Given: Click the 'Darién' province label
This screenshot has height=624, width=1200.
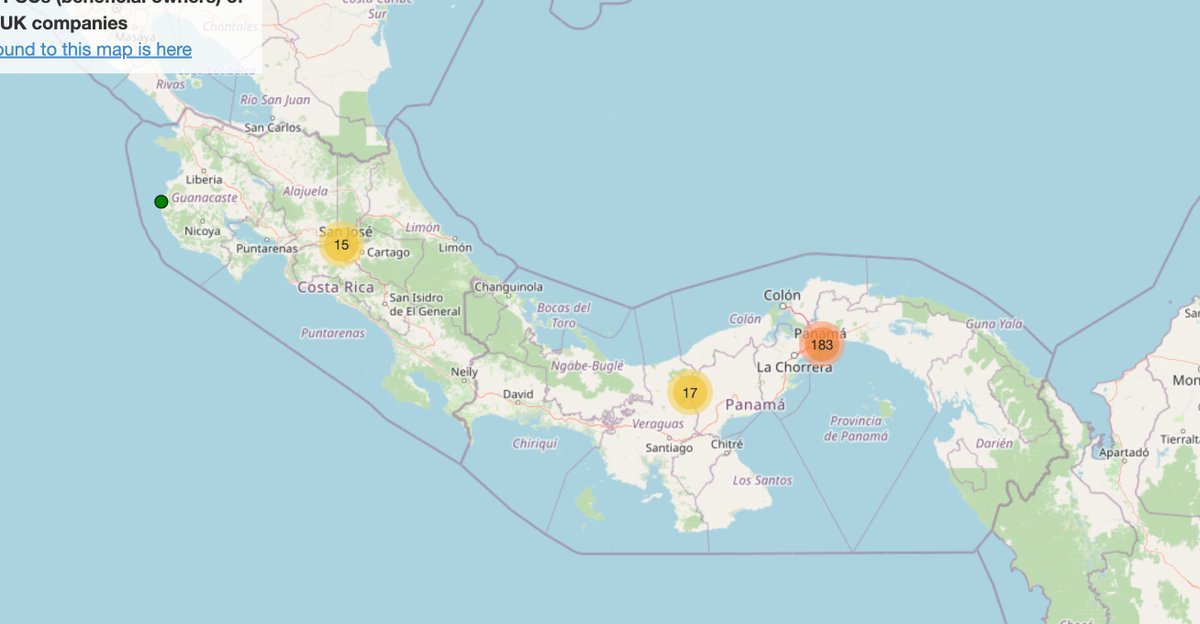Looking at the screenshot, I should (995, 443).
